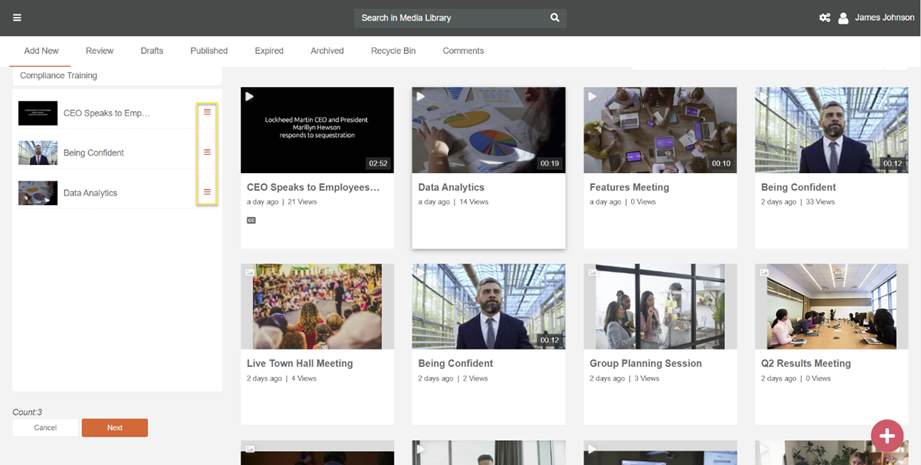This screenshot has height=465, width=921.
Task: Play the Features Meeting video thumbnail
Action: pos(660,130)
